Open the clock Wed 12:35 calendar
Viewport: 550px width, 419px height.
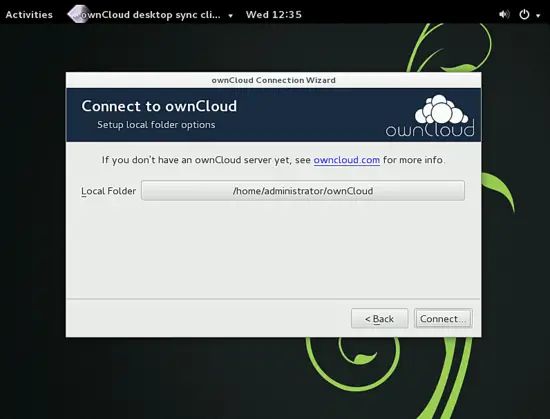pyautogui.click(x=274, y=15)
